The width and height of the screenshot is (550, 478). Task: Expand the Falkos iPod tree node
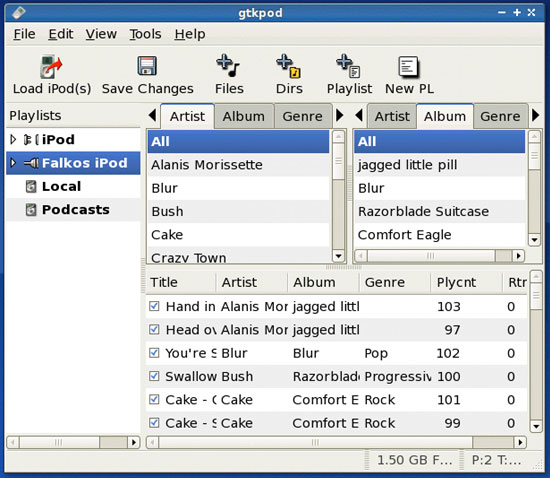(x=13, y=163)
